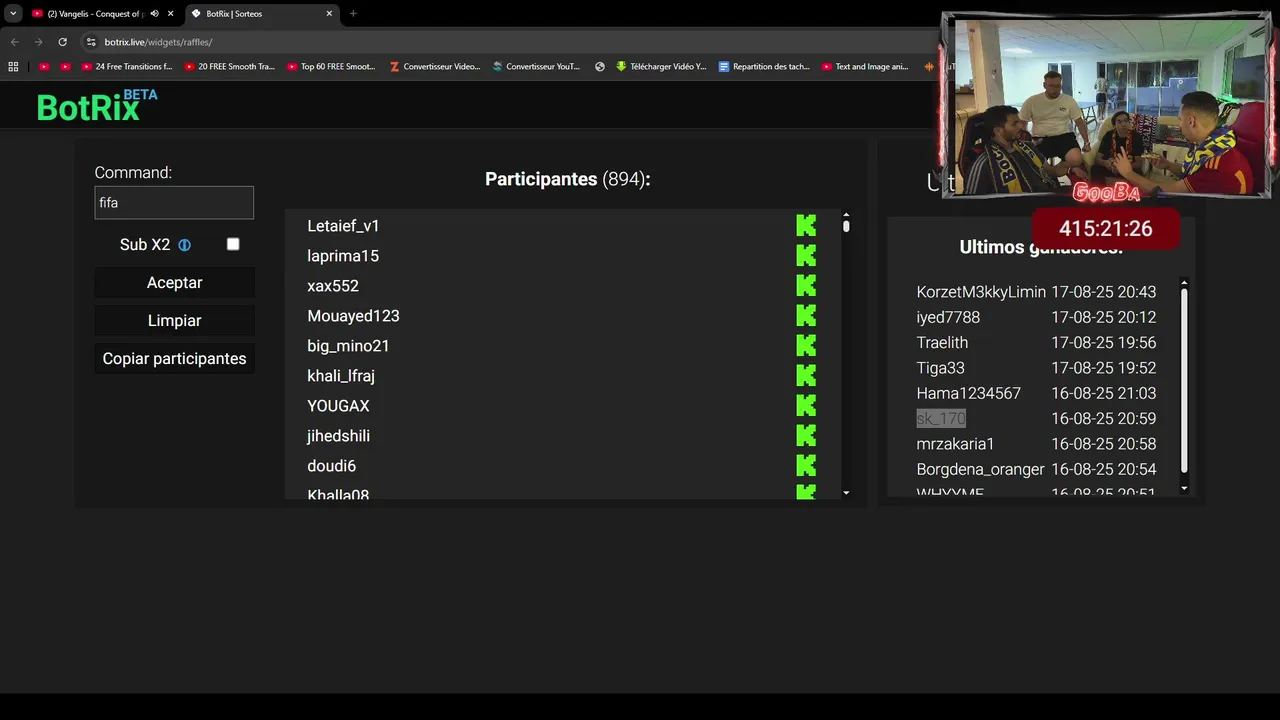Click the Command input field
The height and width of the screenshot is (720, 1280).
click(x=174, y=203)
